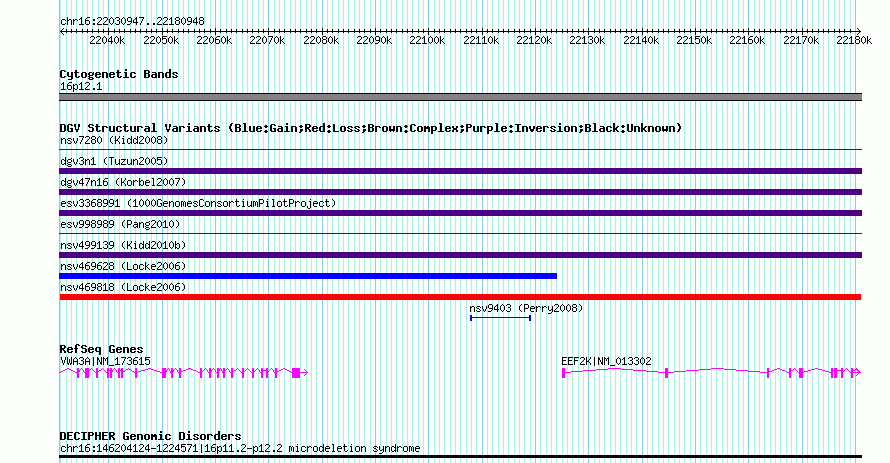890x463 pixels.
Task: Click the 22070k ruler tick label
Action: tap(267, 40)
